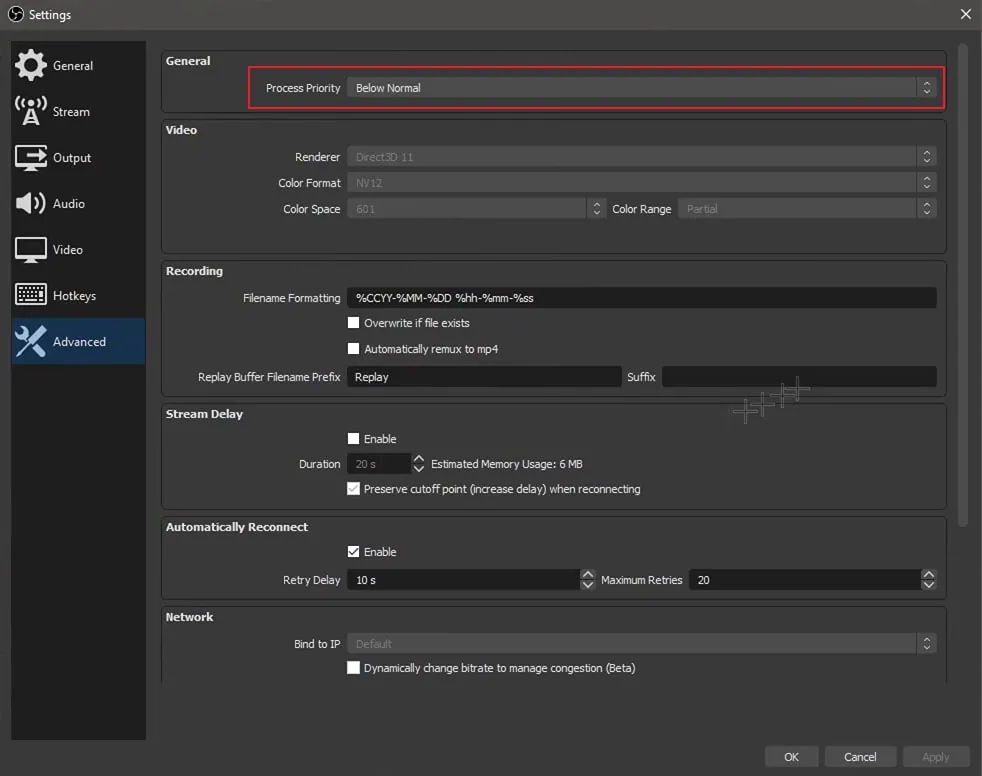Disable Automatically Reconnect Enable checkbox
982x776 pixels.
353,552
